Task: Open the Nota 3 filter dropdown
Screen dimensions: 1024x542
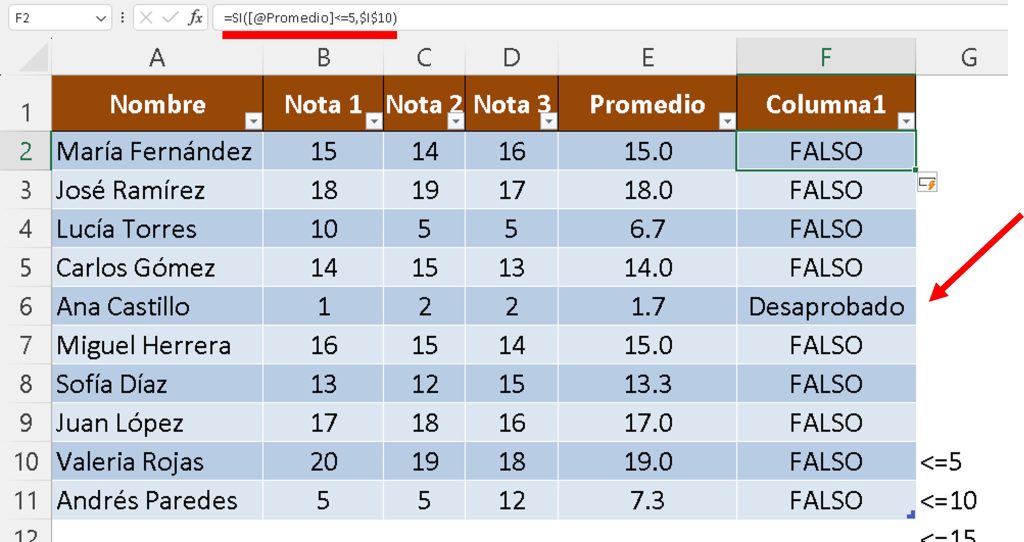Action: pos(548,121)
